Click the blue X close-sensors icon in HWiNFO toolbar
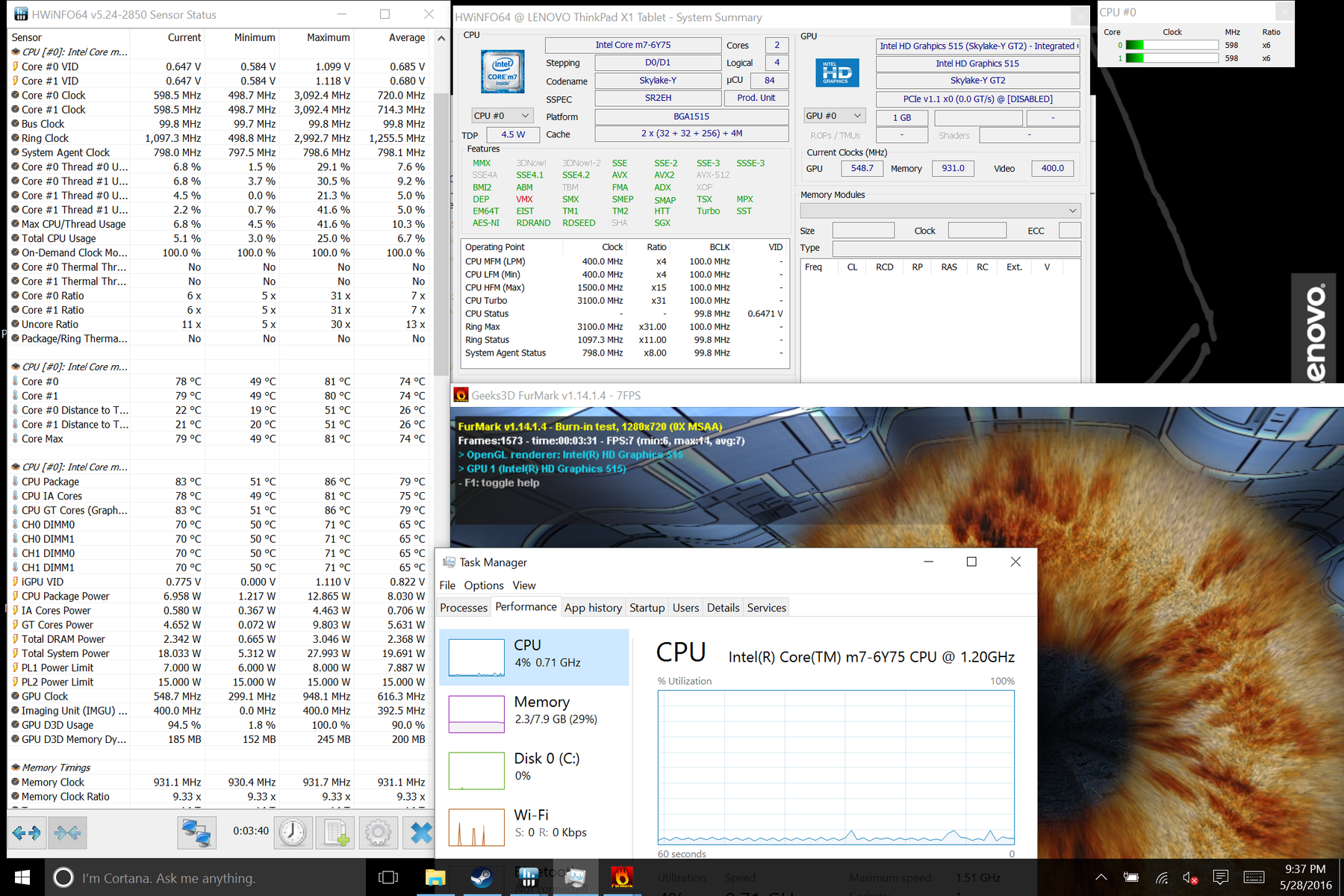Viewport: 1344px width, 896px height. pos(420,833)
